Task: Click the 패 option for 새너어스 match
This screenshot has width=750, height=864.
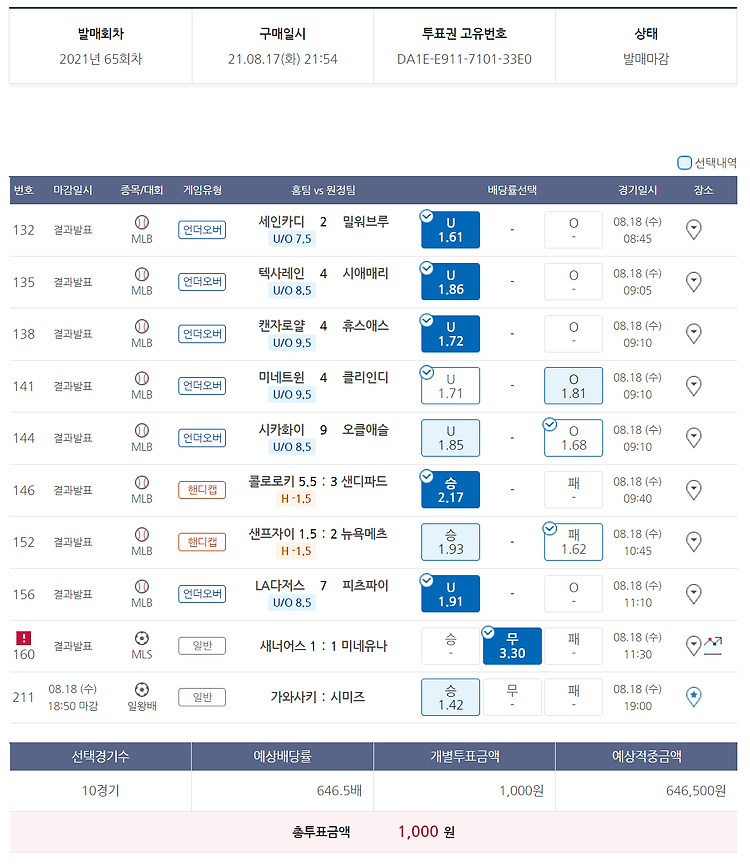Action: point(573,646)
